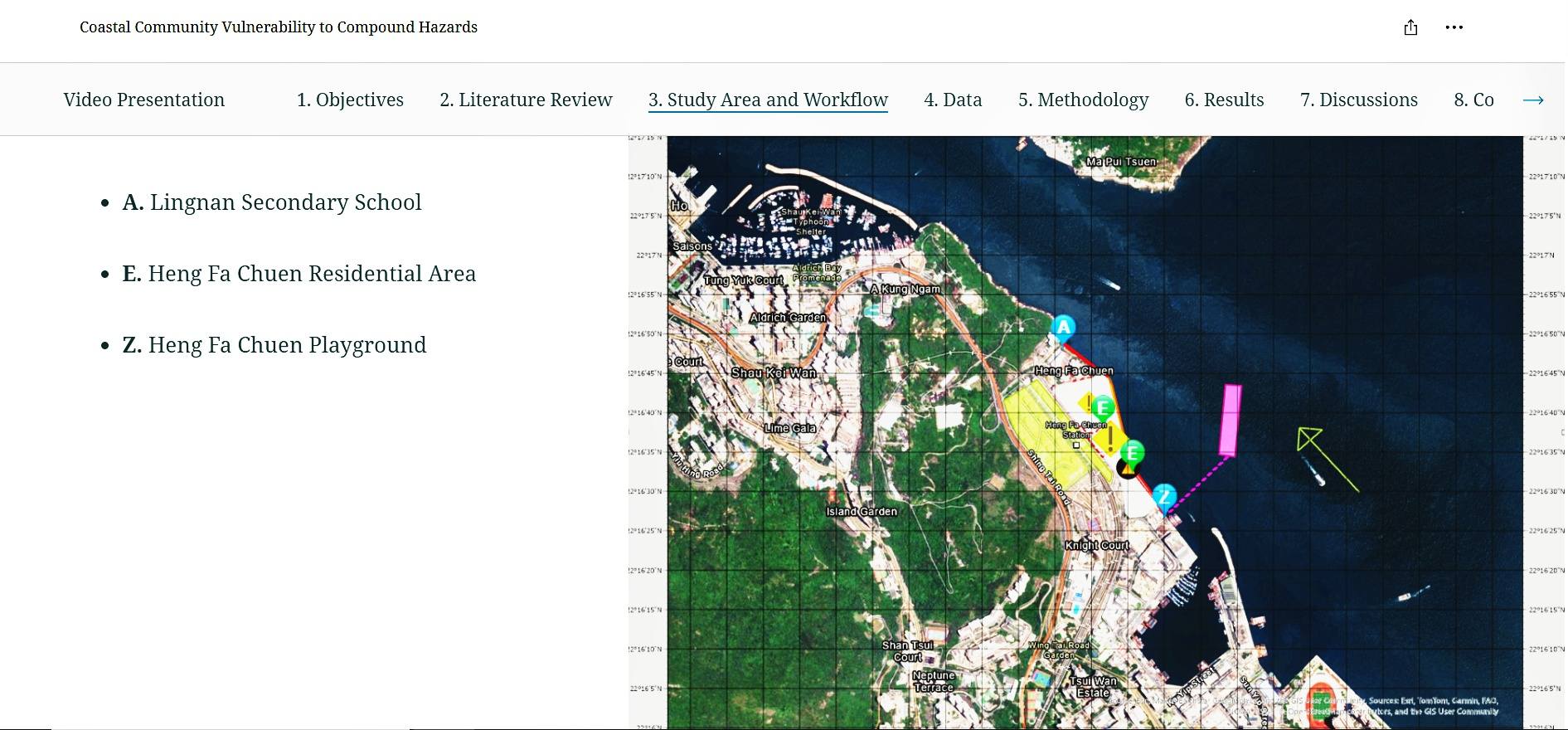This screenshot has height=730, width=1568.
Task: Click the blue Z map marker
Action: 1164,496
